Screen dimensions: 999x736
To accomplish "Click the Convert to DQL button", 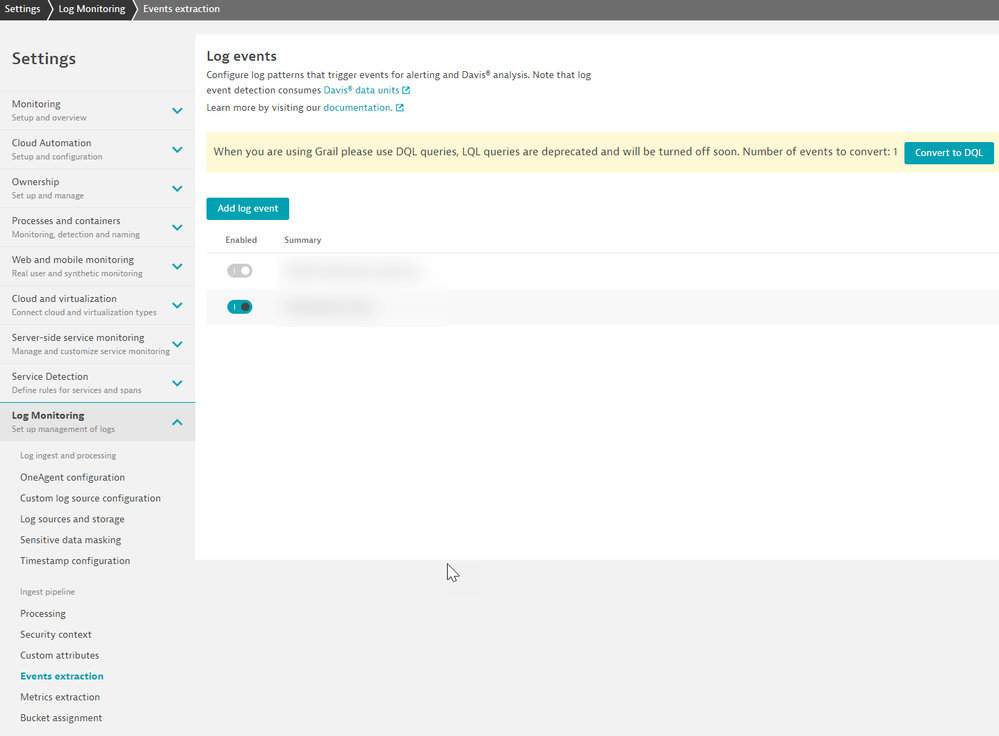I will coord(948,153).
